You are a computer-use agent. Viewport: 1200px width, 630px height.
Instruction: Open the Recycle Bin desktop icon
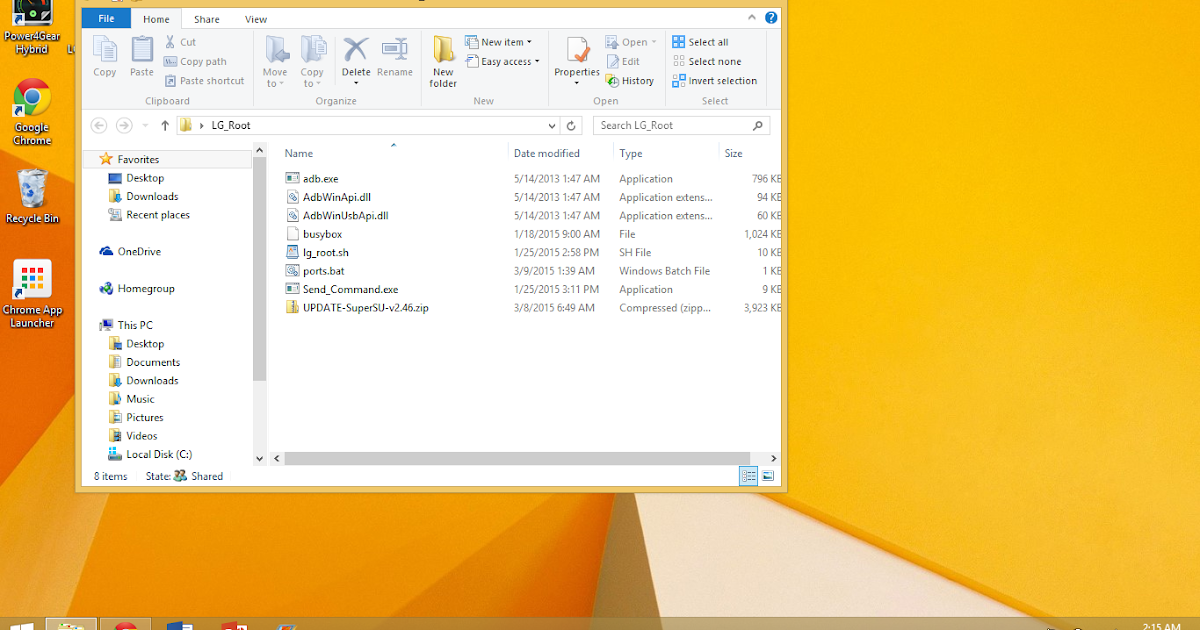[x=32, y=195]
